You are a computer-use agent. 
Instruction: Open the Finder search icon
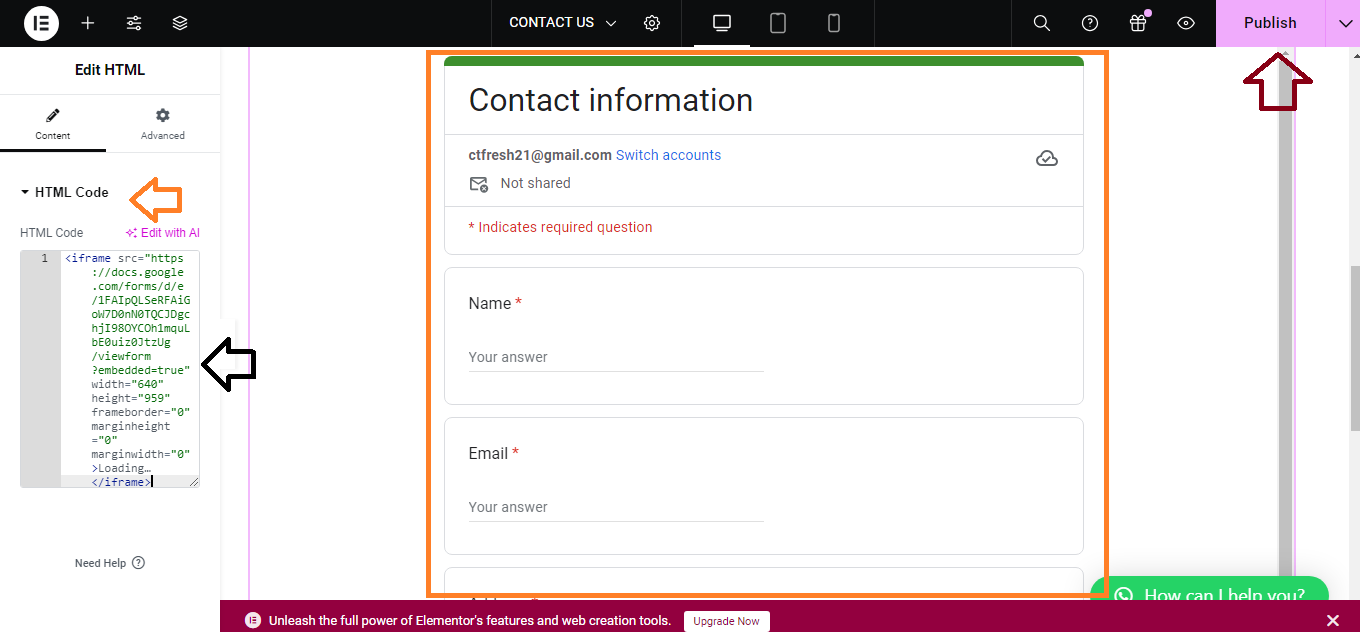[x=1041, y=23]
